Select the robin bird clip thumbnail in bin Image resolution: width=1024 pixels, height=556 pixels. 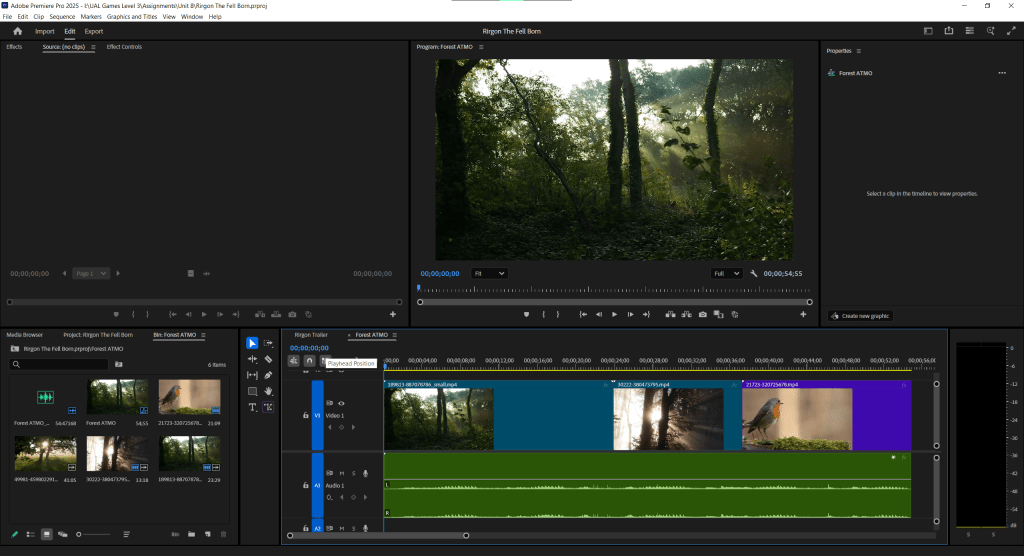pos(190,396)
